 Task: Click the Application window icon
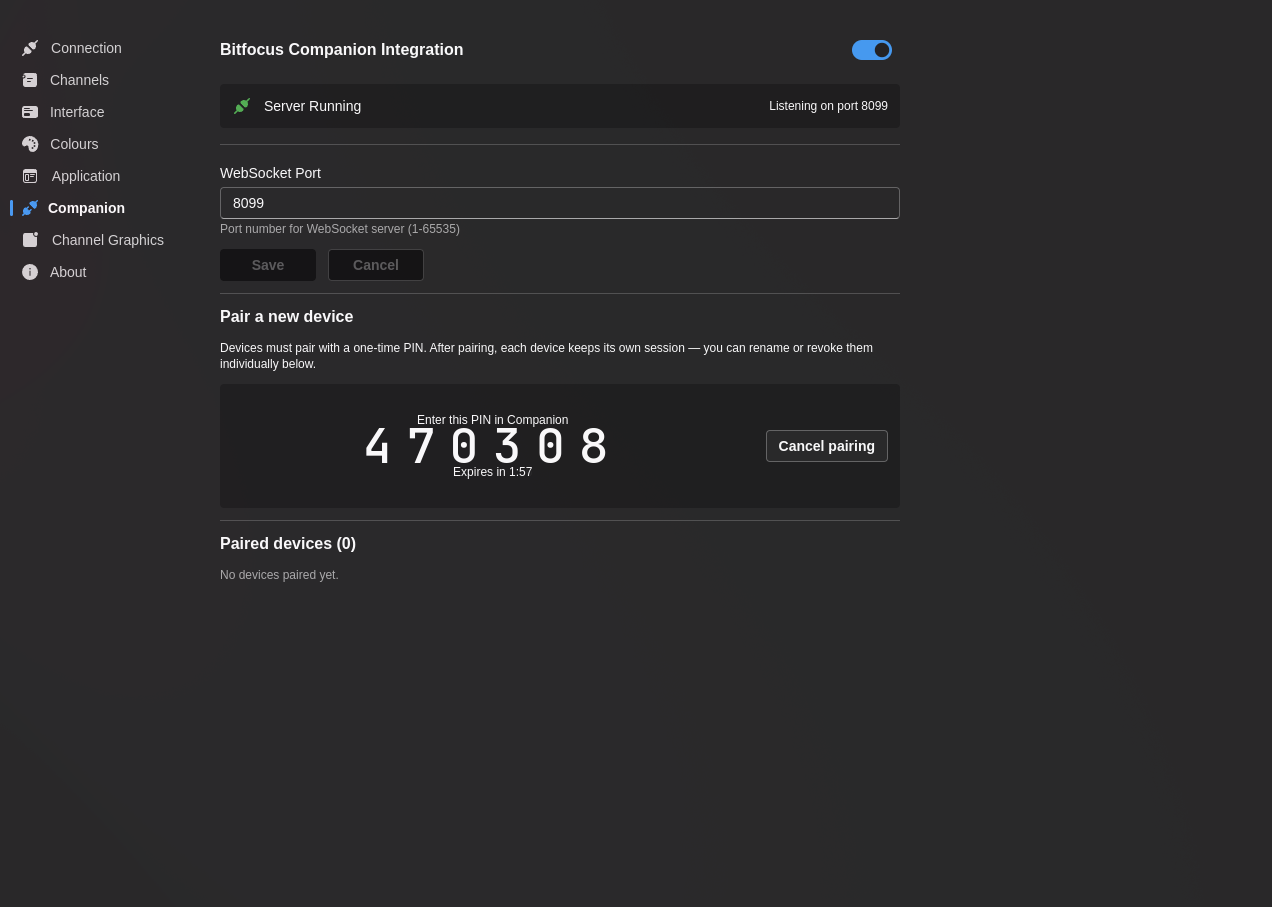[30, 176]
